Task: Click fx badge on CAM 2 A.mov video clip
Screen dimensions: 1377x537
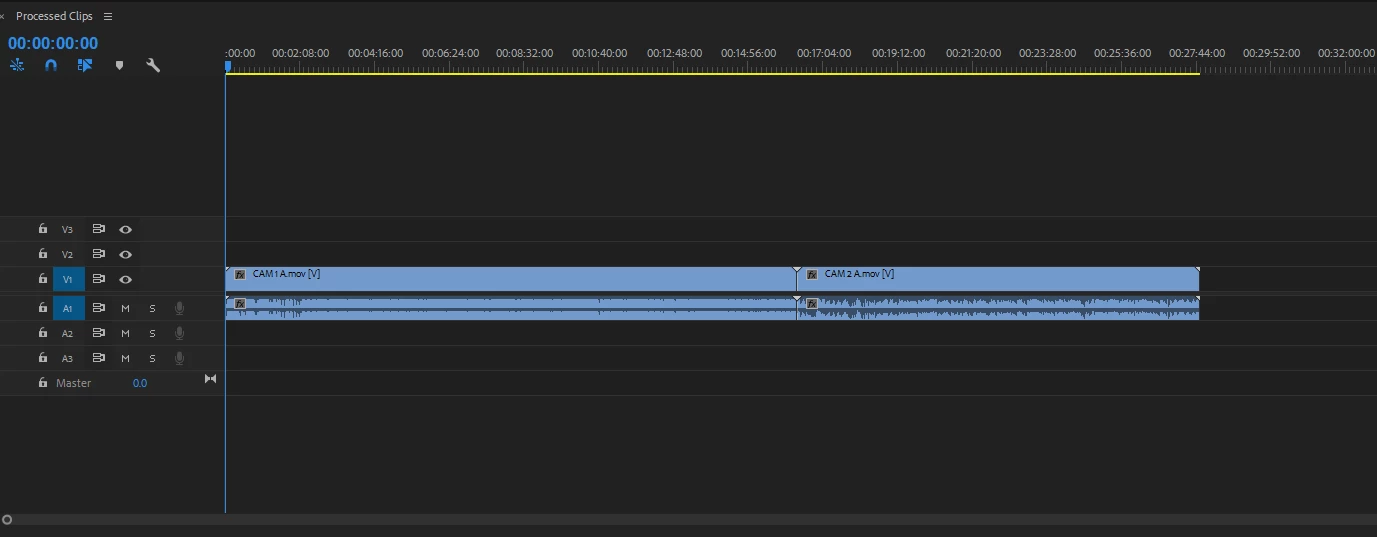Action: coord(812,274)
